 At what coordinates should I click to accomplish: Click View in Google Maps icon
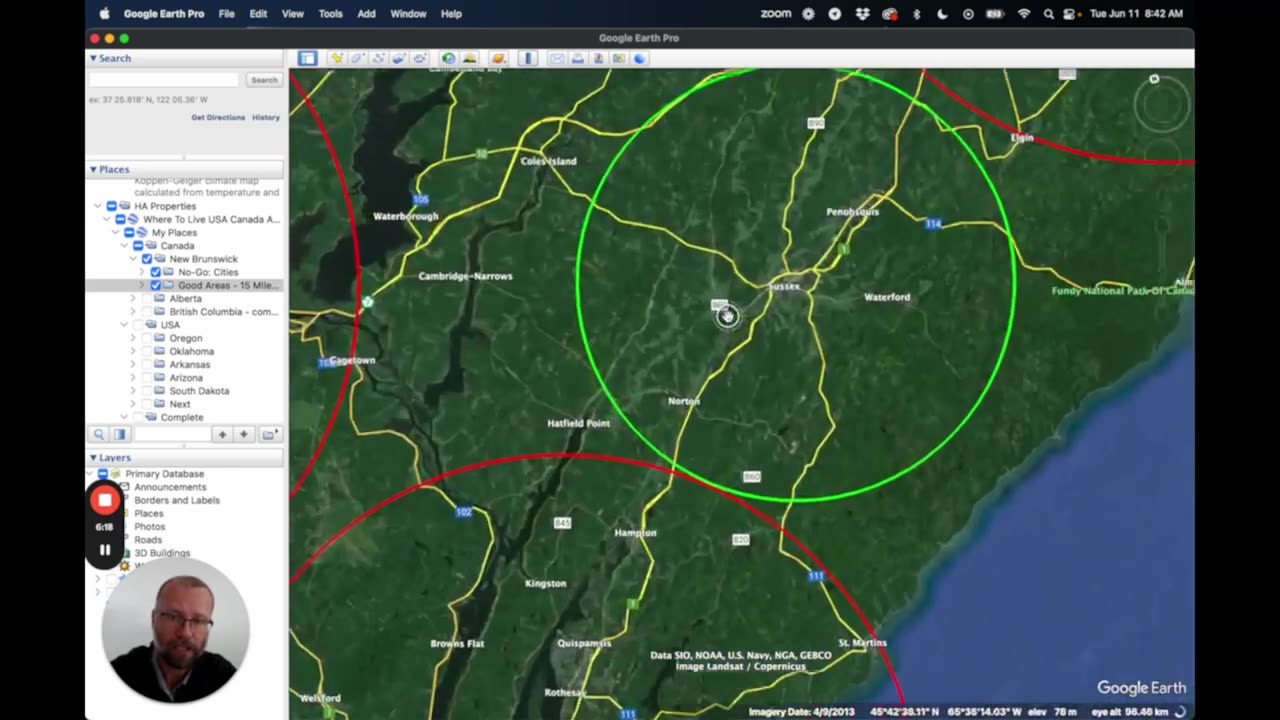619,58
